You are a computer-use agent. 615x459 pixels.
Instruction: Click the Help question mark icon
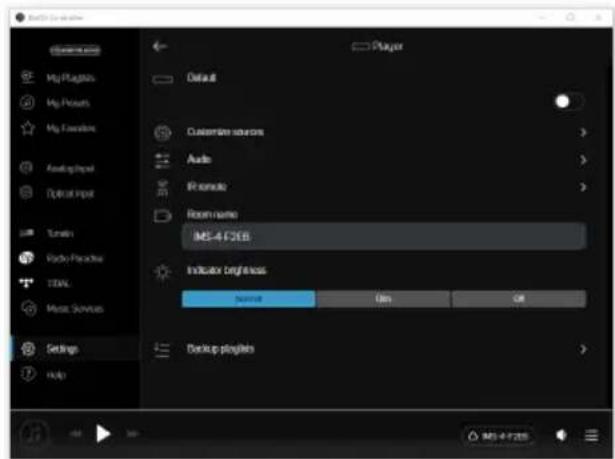[x=28, y=374]
